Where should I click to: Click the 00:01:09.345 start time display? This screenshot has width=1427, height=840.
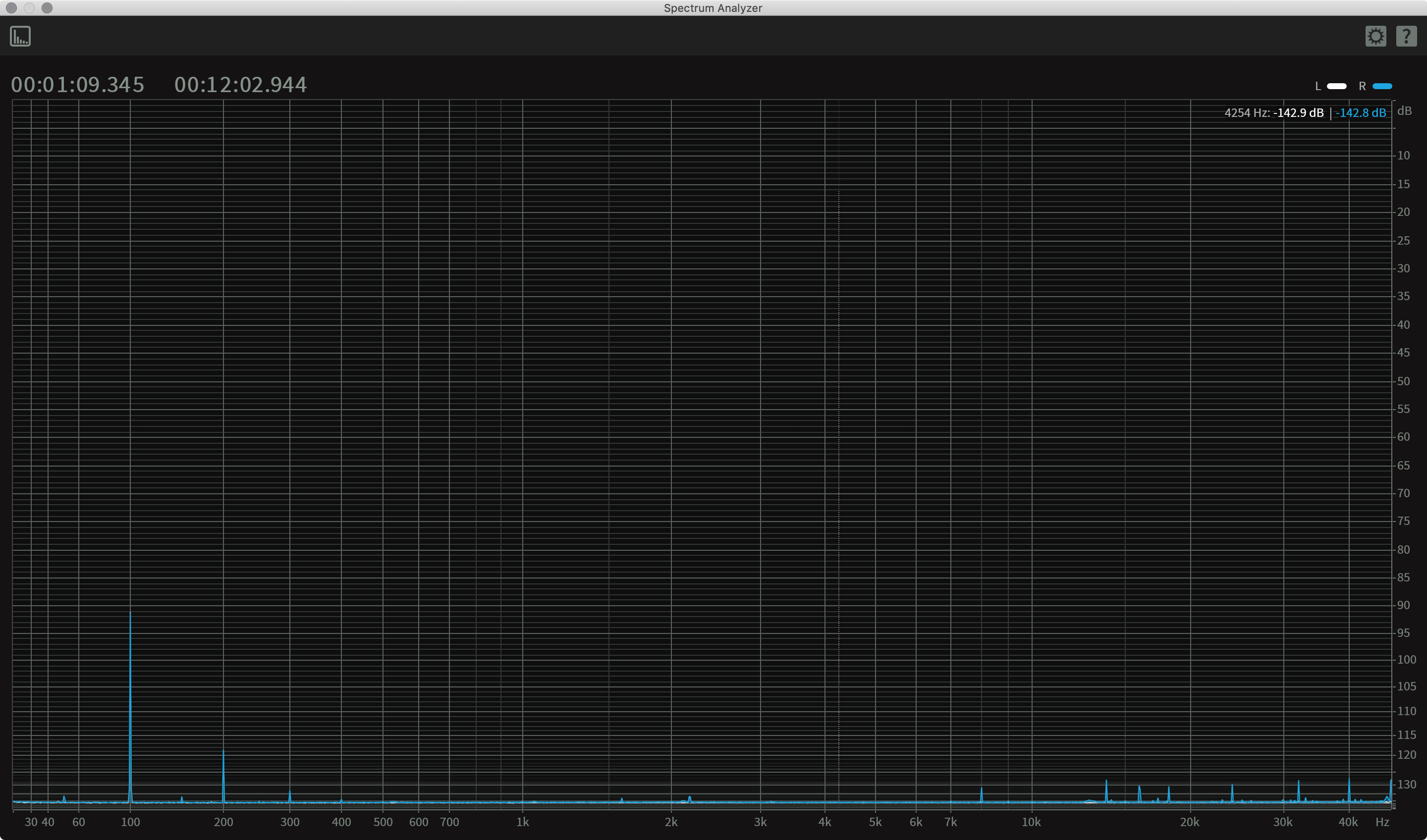pyautogui.click(x=78, y=85)
